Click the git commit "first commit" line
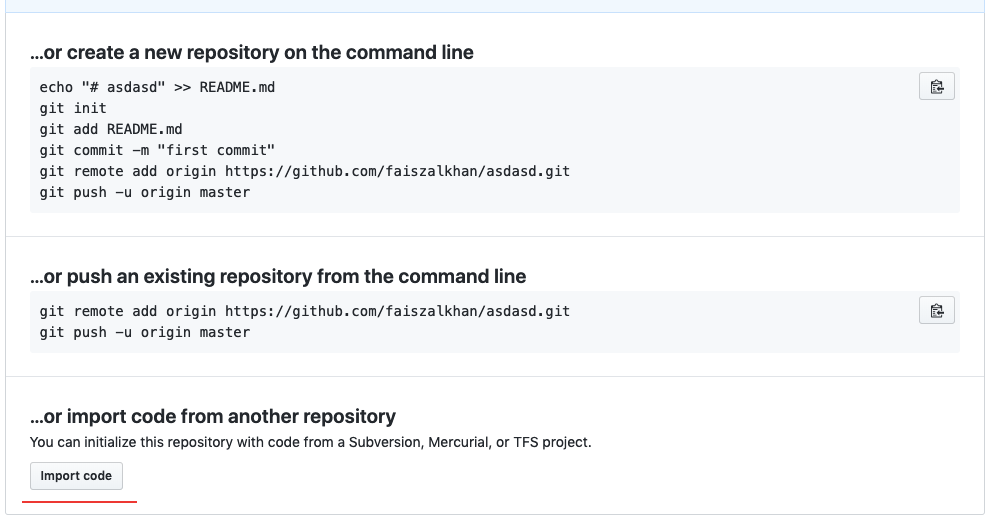The height and width of the screenshot is (517, 987). click(x=157, y=150)
